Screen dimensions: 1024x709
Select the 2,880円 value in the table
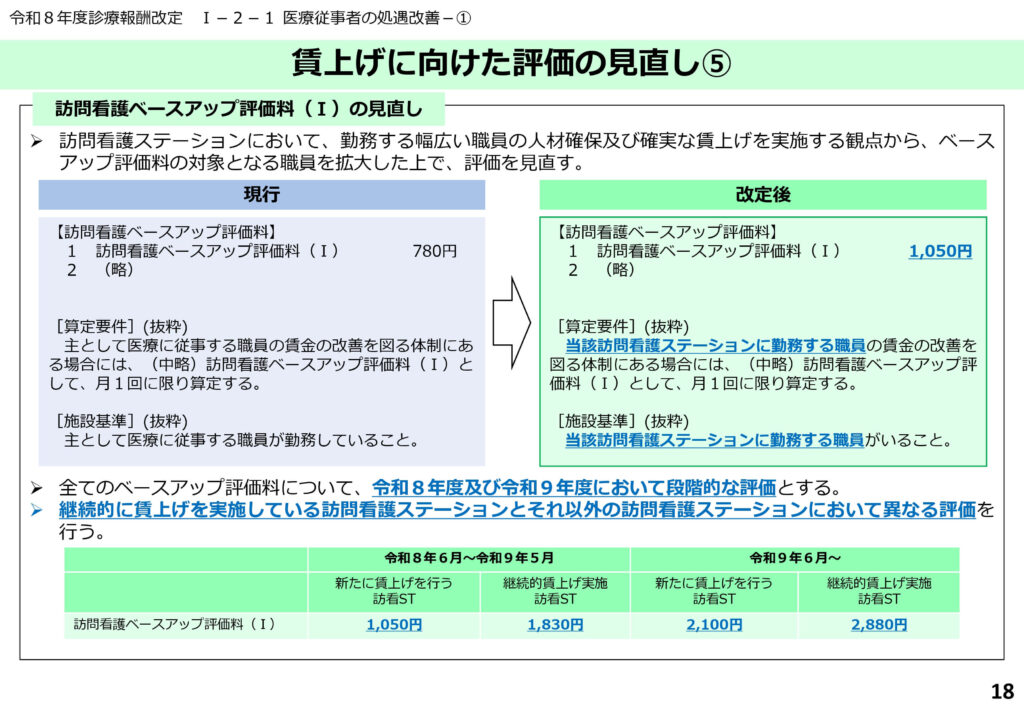[879, 625]
